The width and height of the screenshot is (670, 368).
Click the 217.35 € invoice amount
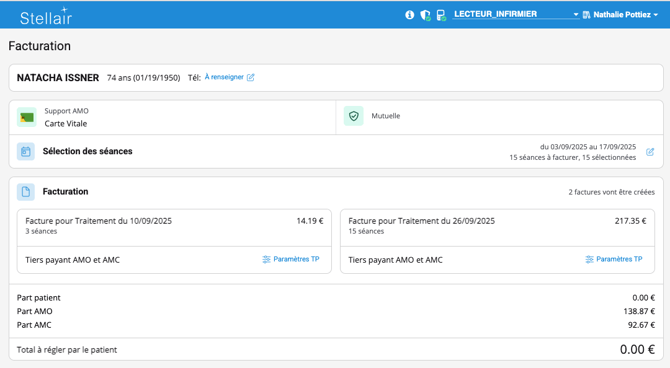[630, 221]
